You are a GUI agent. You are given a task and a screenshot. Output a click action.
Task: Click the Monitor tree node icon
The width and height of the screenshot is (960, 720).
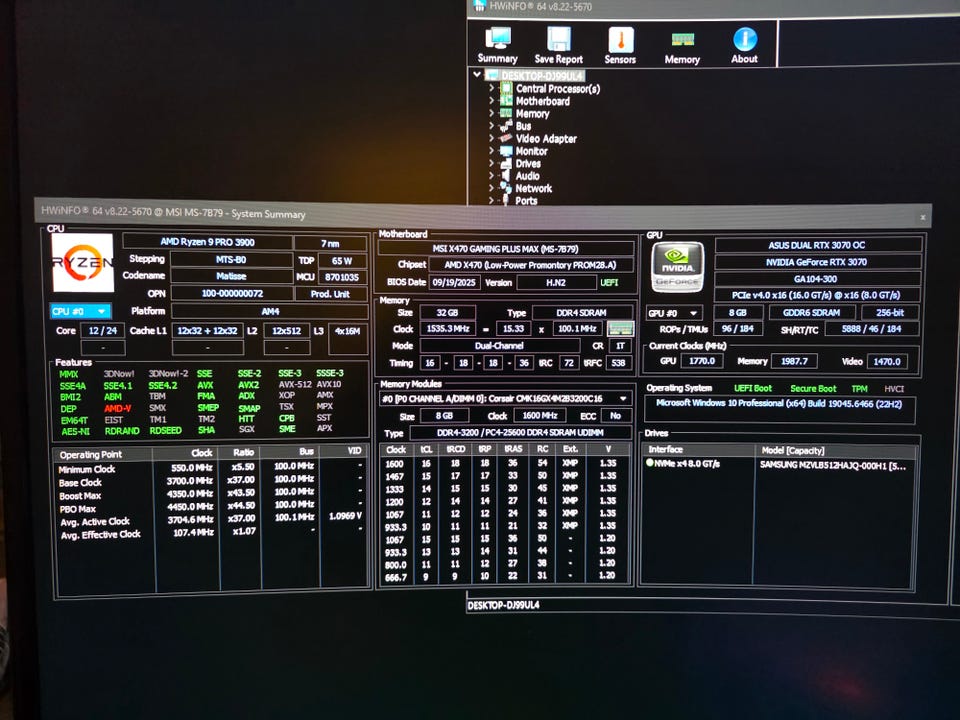point(506,151)
